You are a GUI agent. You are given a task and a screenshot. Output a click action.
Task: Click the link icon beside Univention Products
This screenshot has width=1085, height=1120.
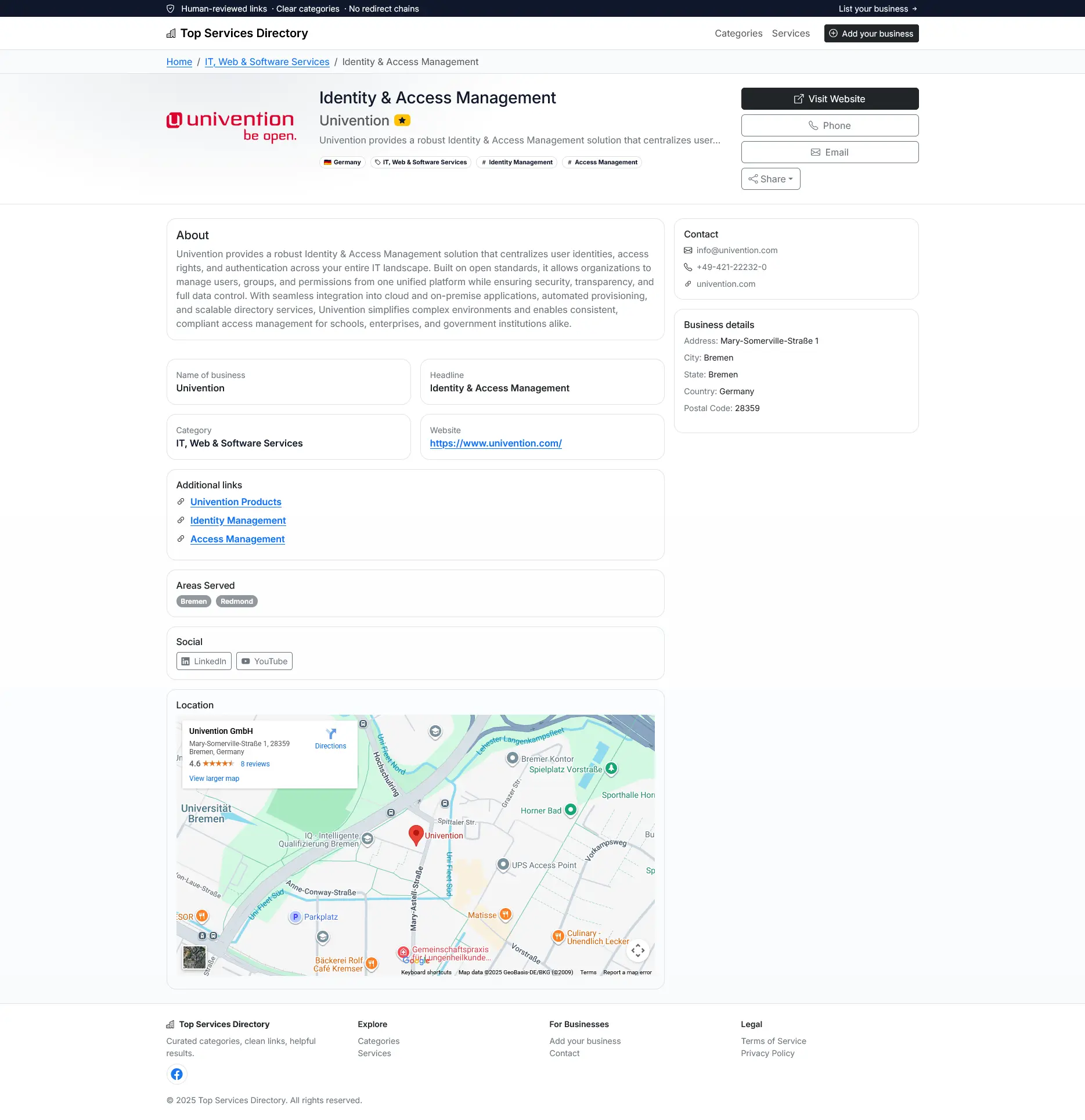click(x=181, y=502)
